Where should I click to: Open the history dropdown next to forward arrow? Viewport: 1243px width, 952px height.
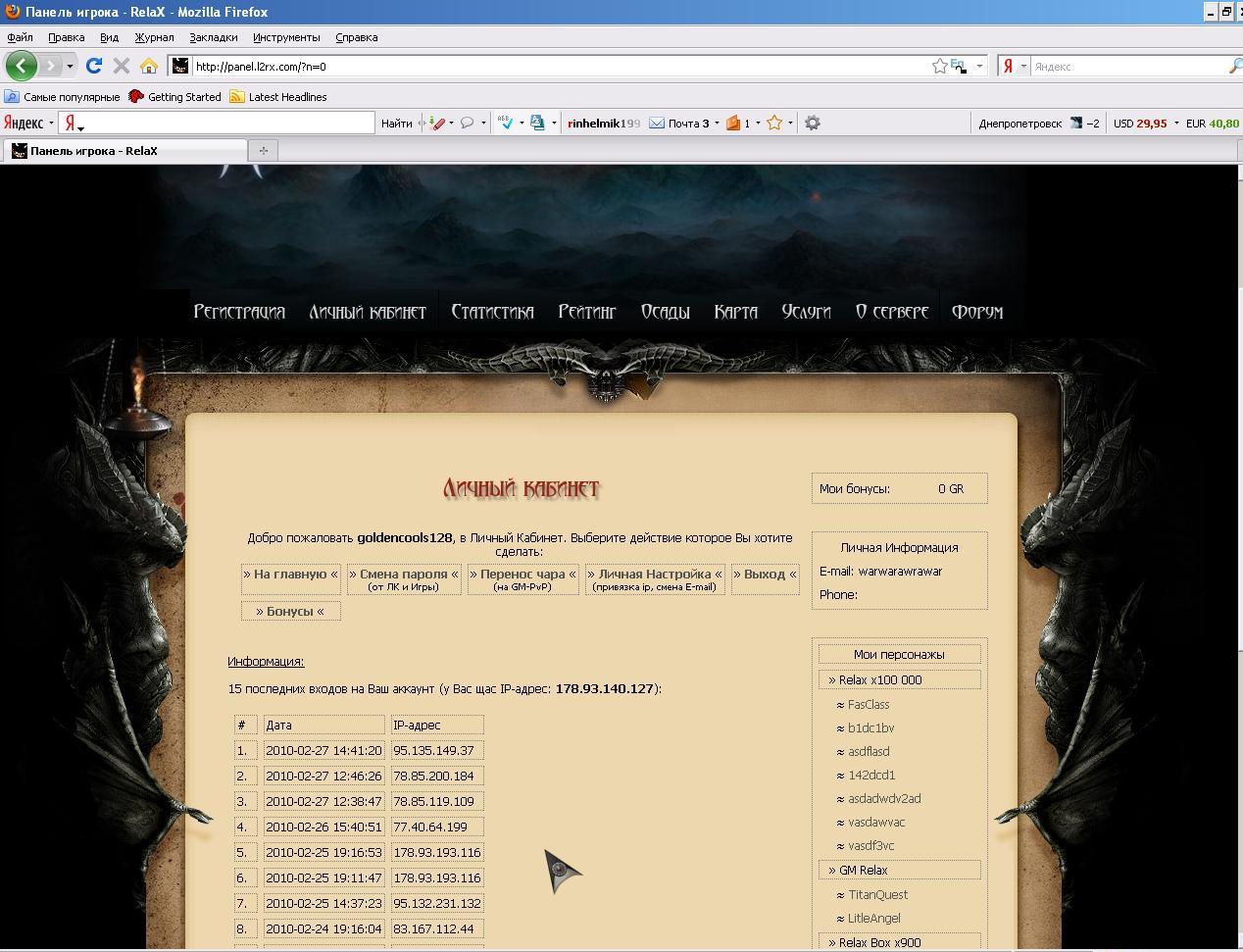(70, 66)
